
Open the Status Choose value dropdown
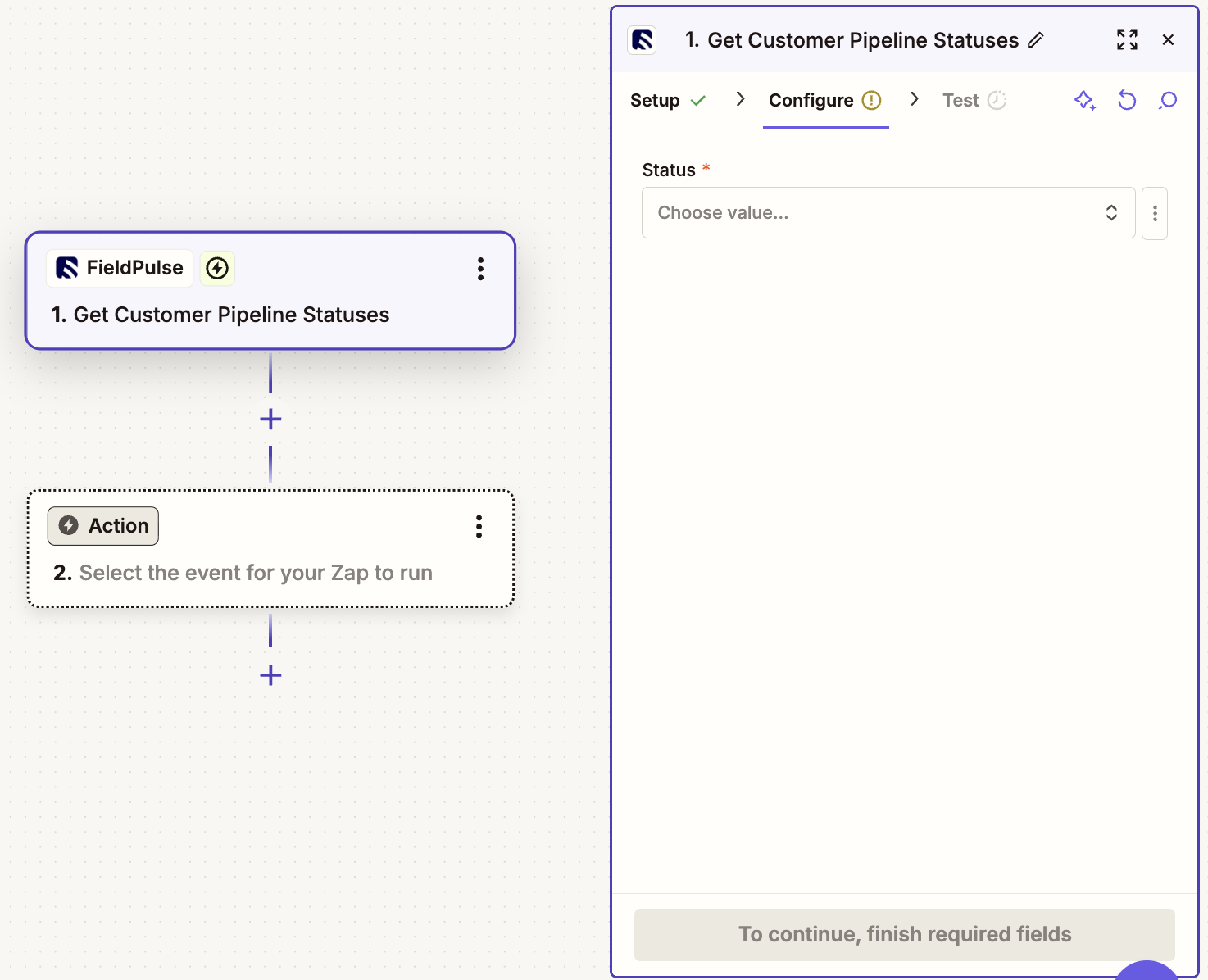pyautogui.click(x=888, y=213)
